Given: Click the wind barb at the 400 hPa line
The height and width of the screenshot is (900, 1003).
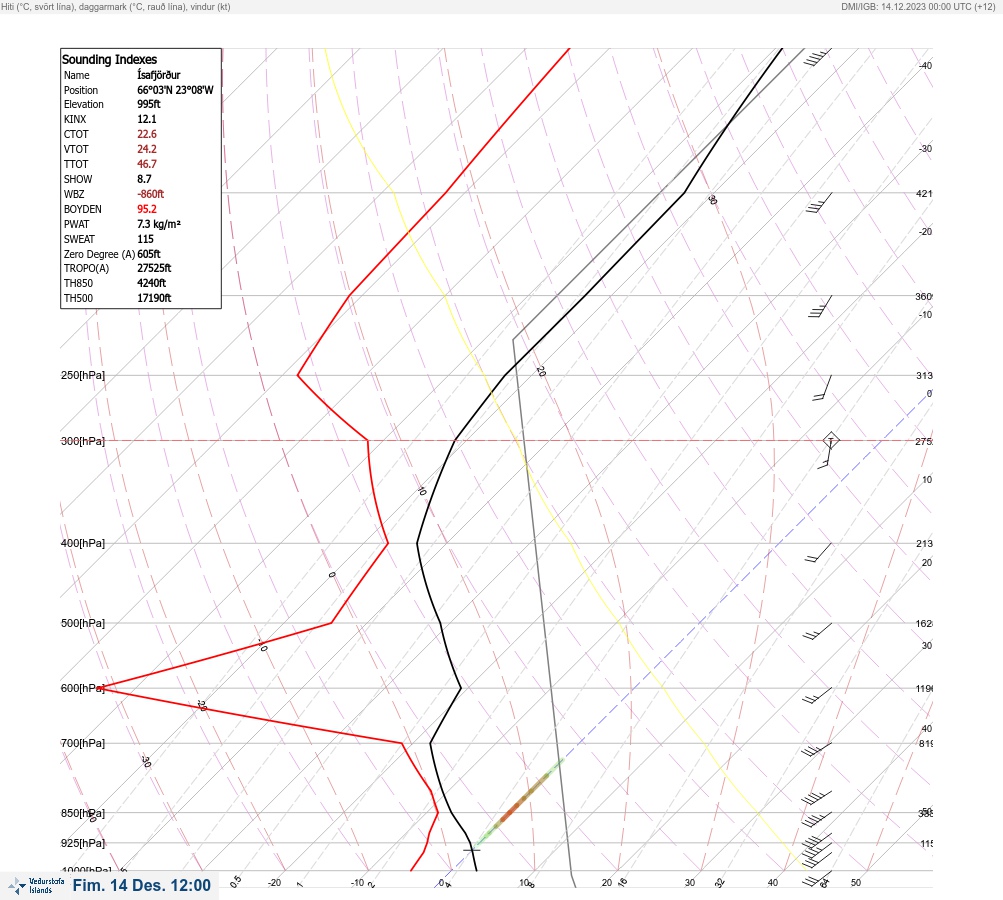Looking at the screenshot, I should click(818, 553).
